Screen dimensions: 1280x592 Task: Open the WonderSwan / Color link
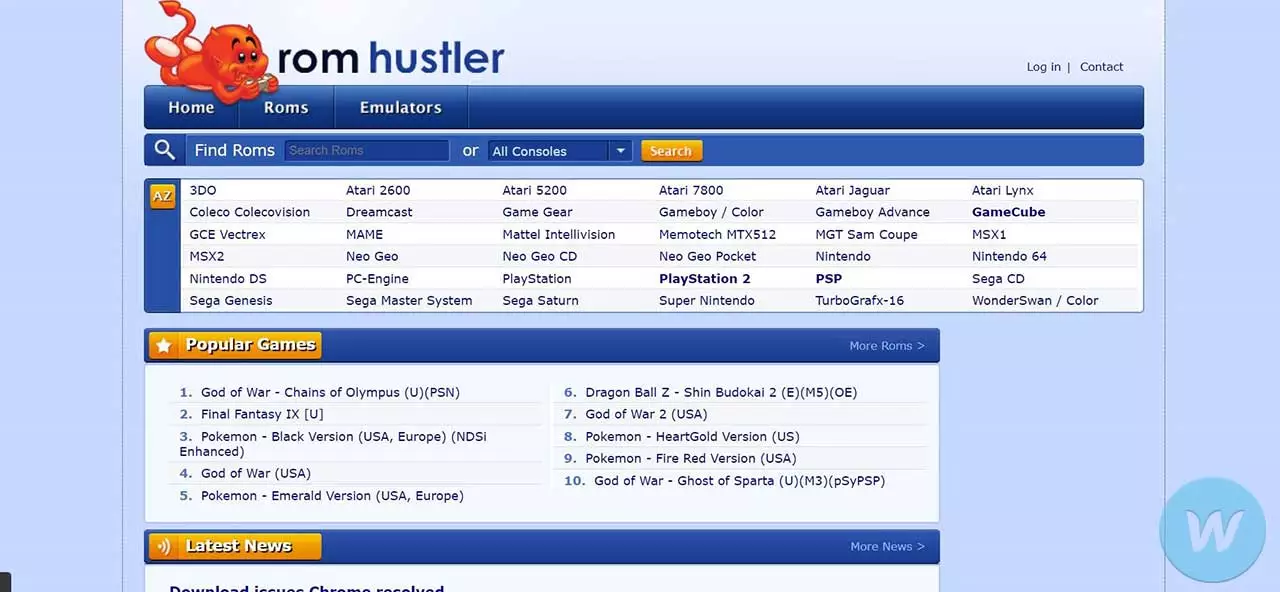[x=1035, y=300]
